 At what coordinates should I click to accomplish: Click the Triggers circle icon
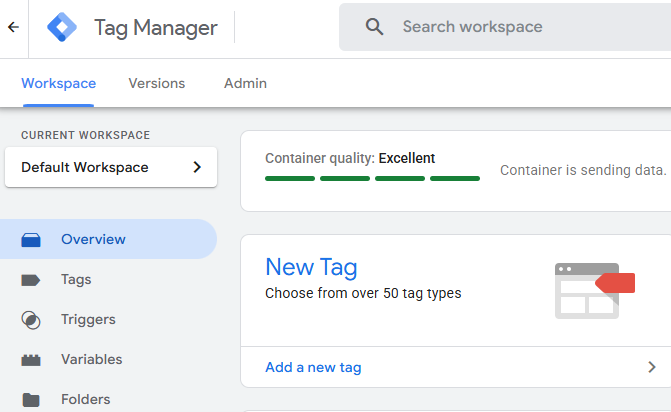pos(31,320)
